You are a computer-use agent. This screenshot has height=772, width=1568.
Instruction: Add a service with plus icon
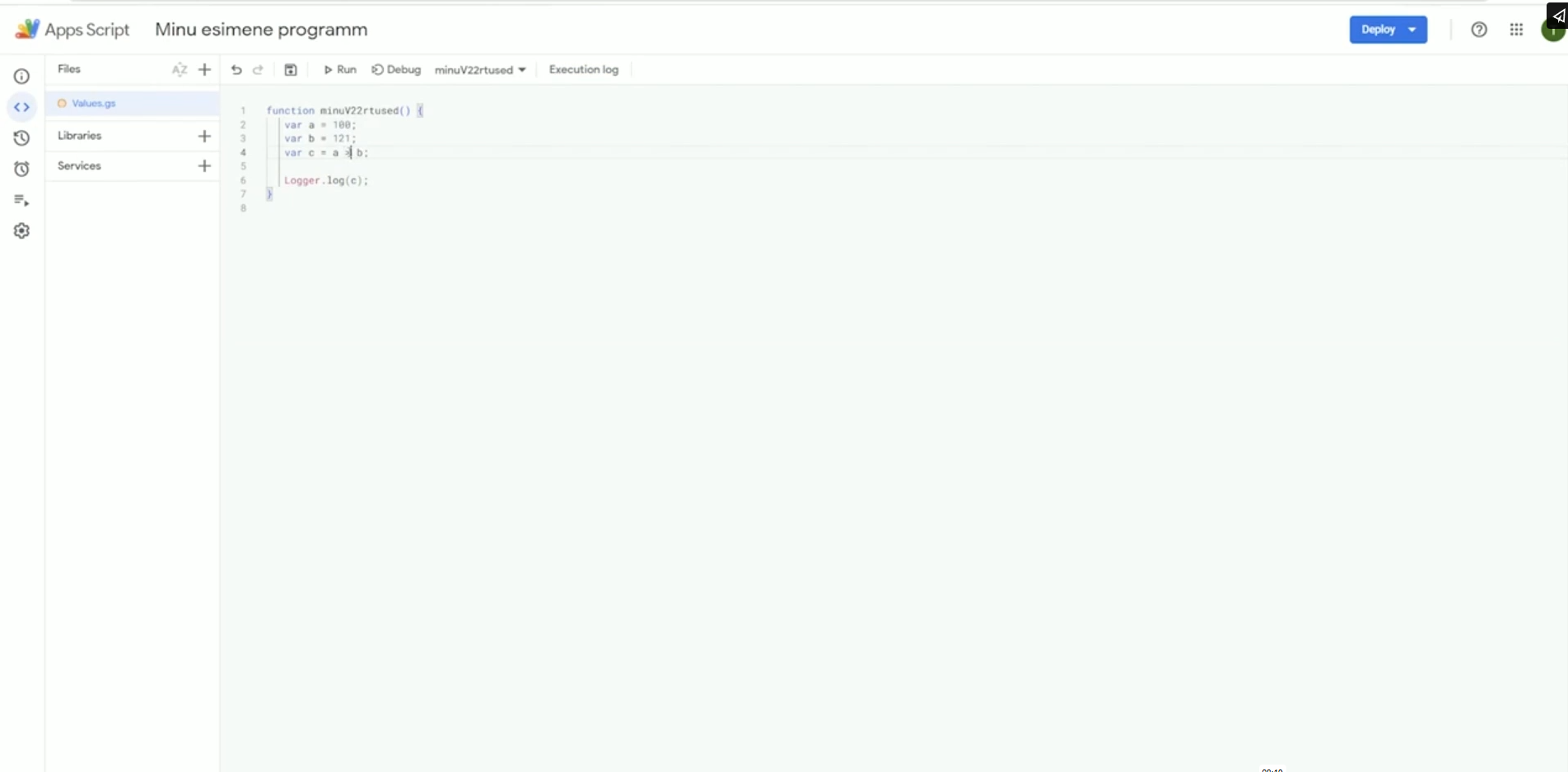click(x=205, y=166)
